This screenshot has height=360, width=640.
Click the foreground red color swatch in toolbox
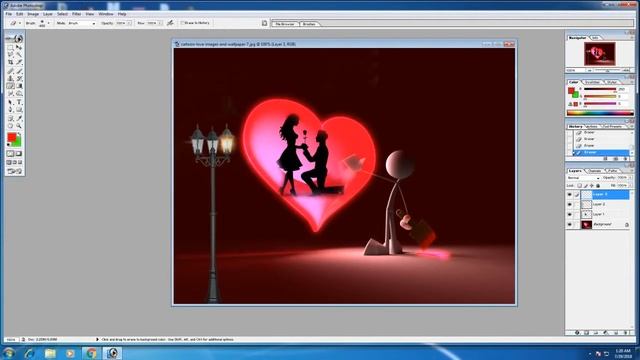pyautogui.click(x=11, y=138)
